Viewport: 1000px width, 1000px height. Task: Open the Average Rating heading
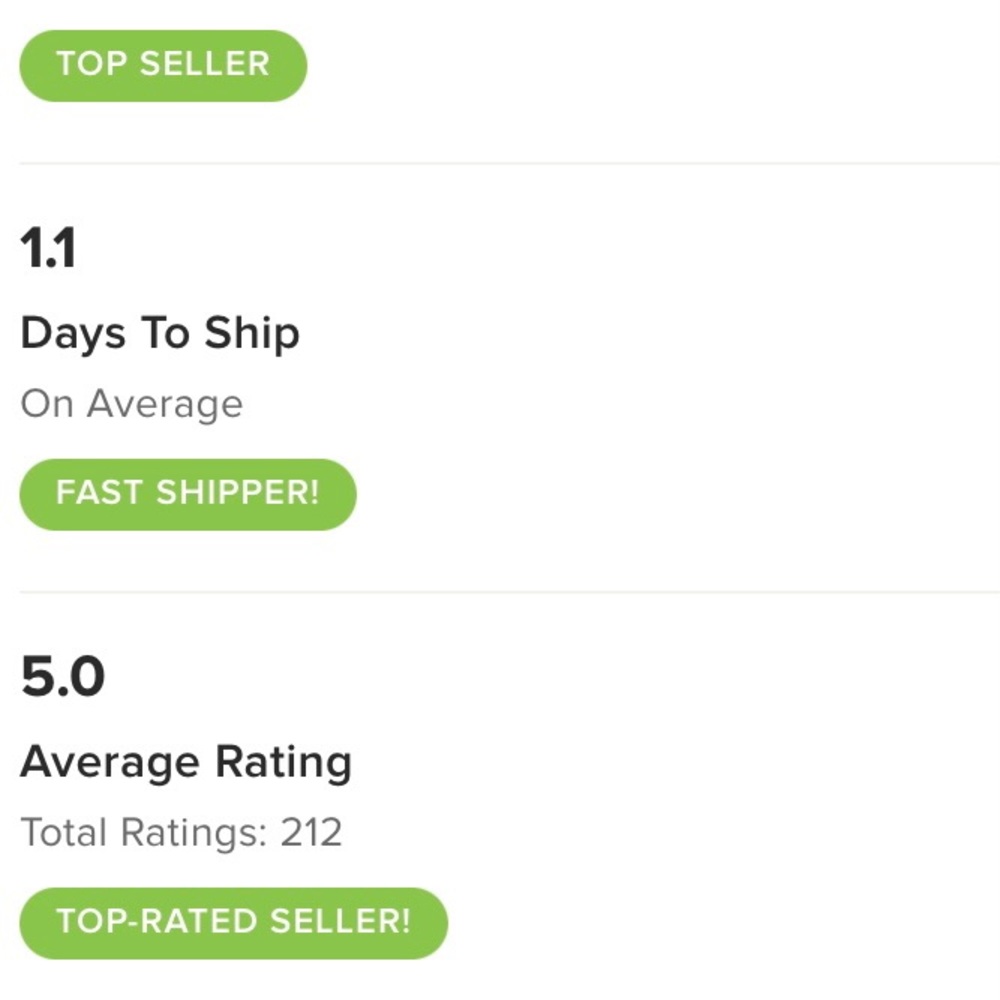[x=186, y=762]
